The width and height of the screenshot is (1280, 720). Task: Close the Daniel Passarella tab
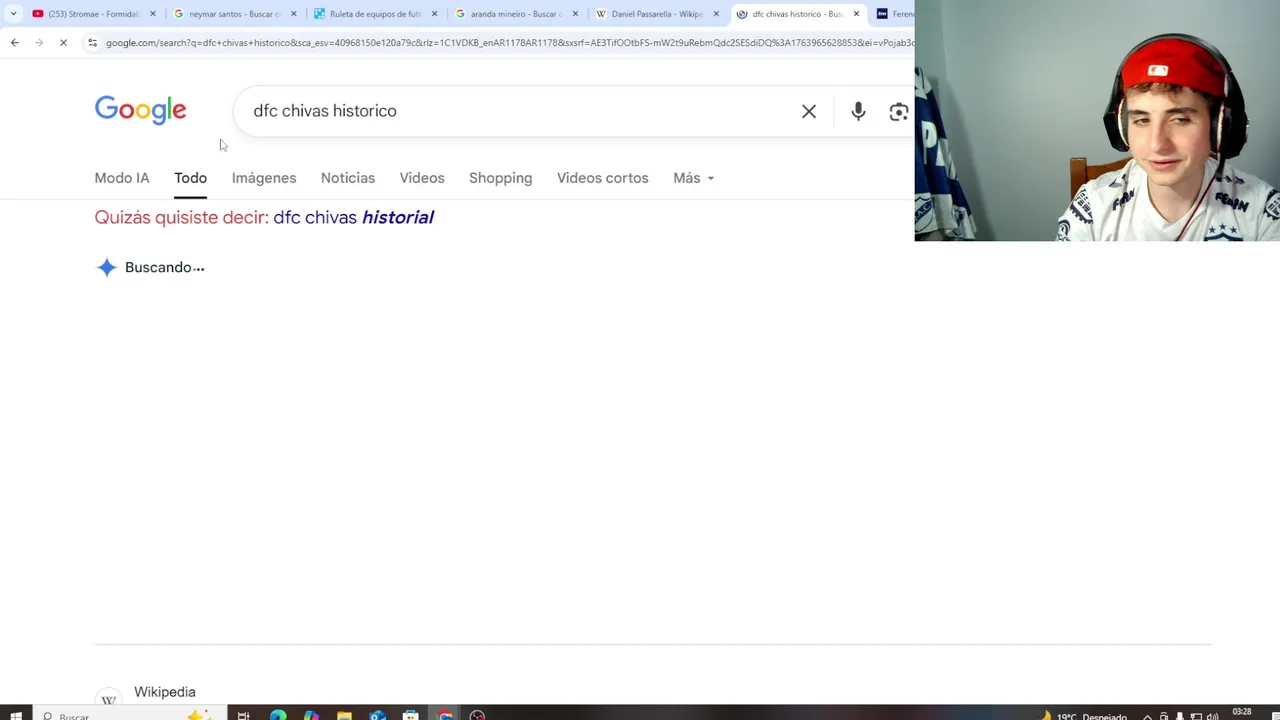[716, 14]
